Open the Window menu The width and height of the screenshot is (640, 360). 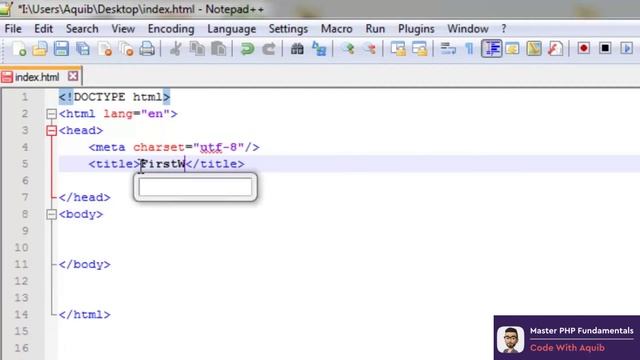[x=468, y=29]
